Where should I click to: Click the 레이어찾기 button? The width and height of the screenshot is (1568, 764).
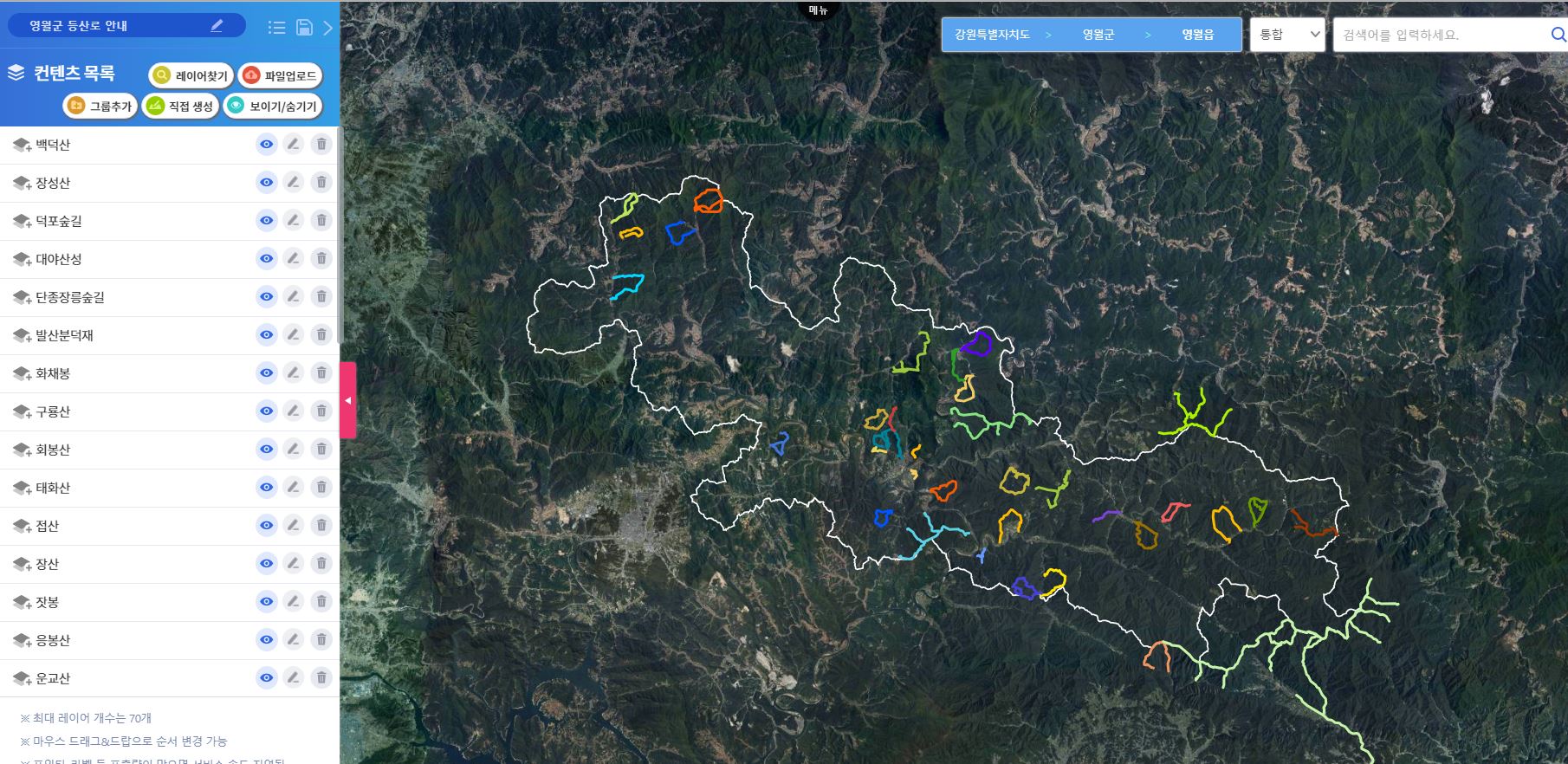[x=191, y=76]
